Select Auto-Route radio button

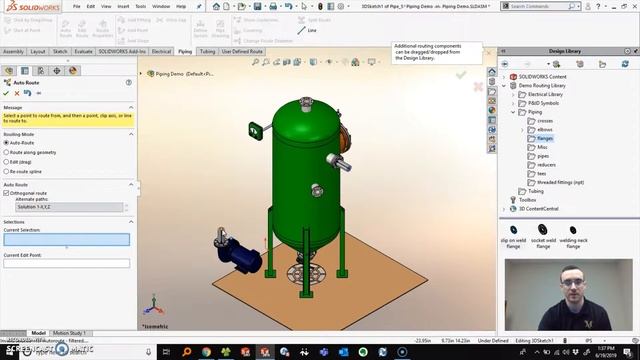[6, 143]
